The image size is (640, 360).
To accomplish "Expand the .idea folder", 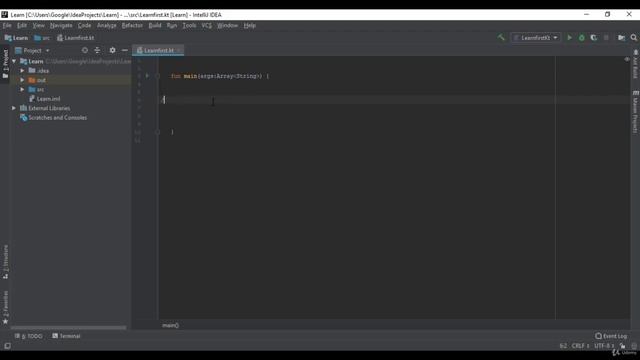I will (x=22, y=71).
